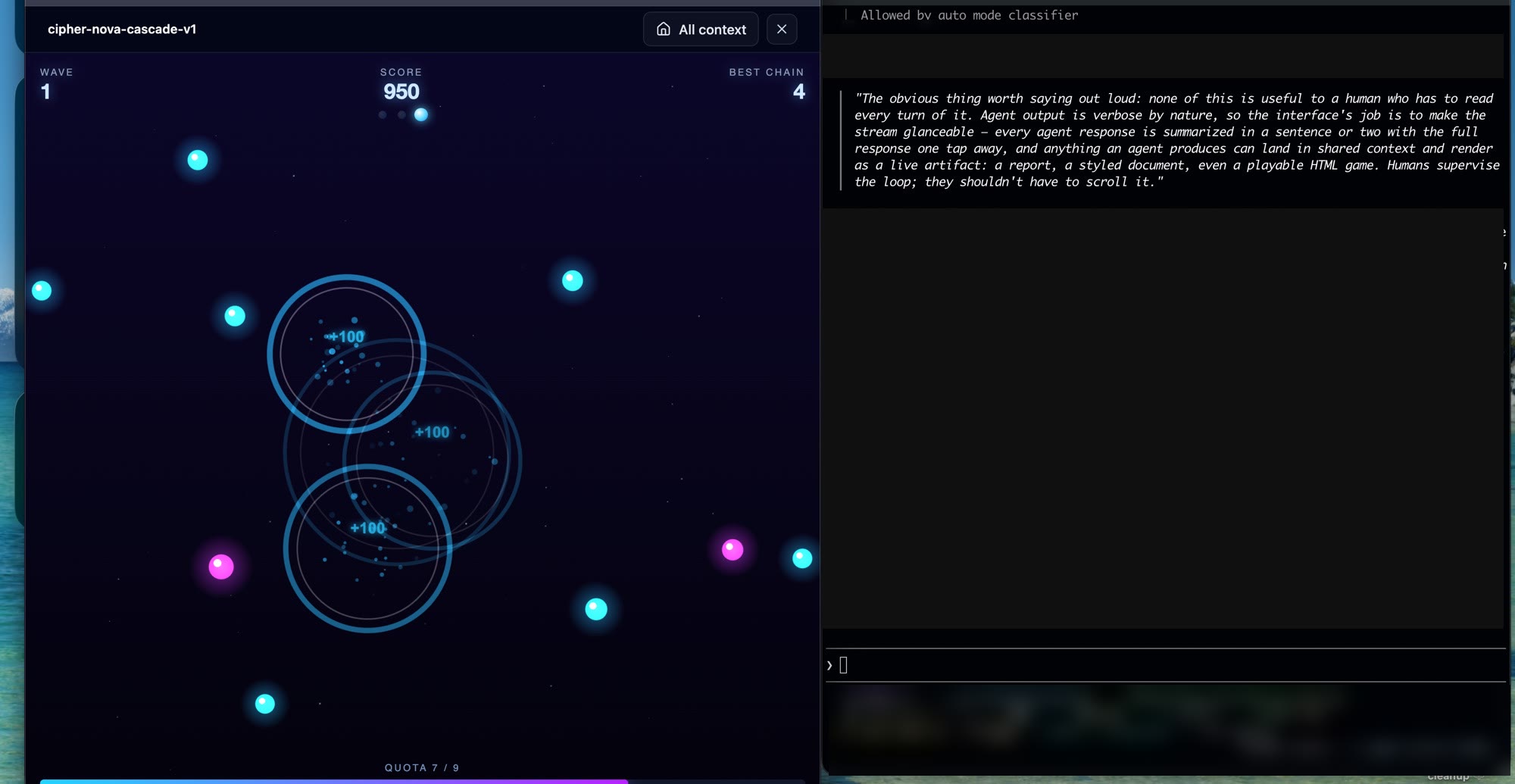
Task: Click the SCORE value 950
Action: [x=401, y=92]
